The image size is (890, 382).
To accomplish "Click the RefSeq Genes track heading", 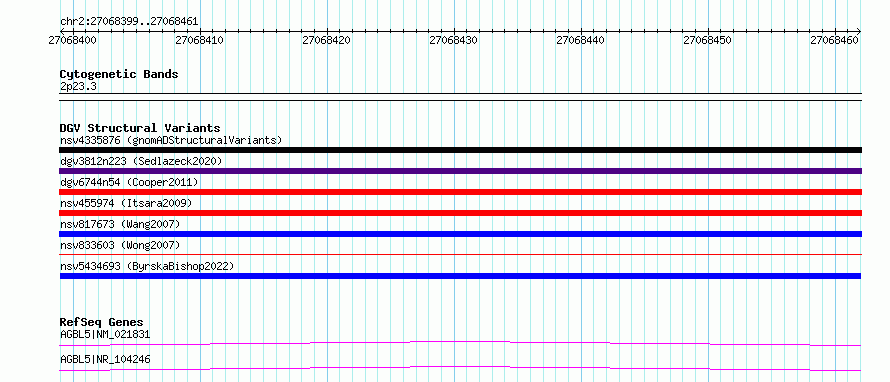I will click(102, 322).
